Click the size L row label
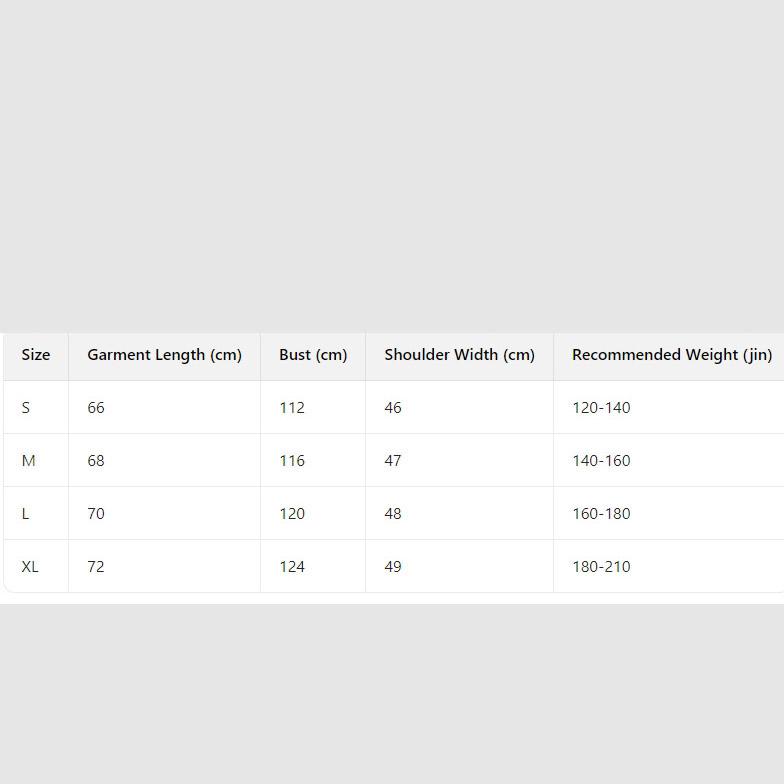 (x=26, y=514)
